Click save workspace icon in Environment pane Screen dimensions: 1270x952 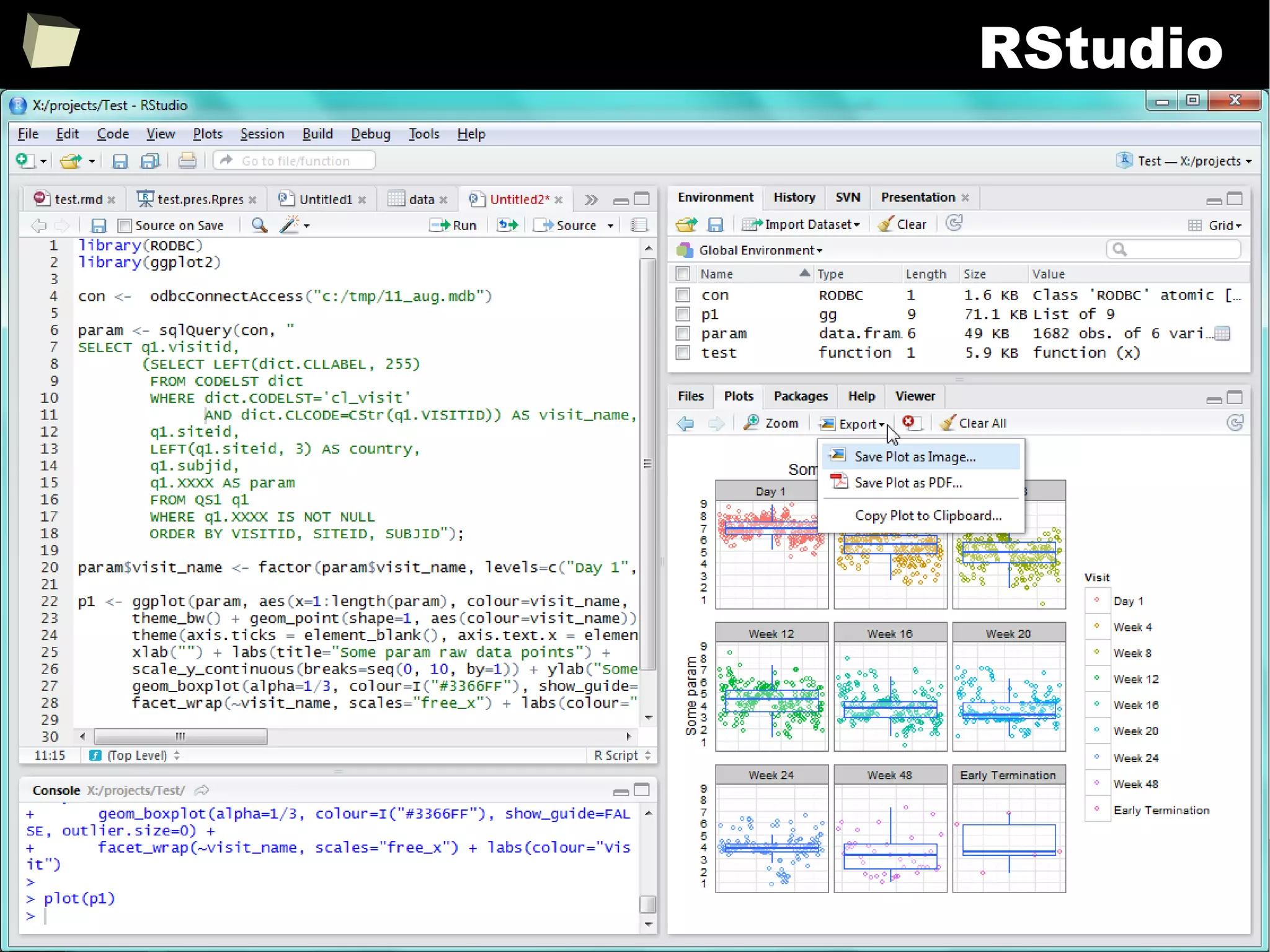(716, 225)
